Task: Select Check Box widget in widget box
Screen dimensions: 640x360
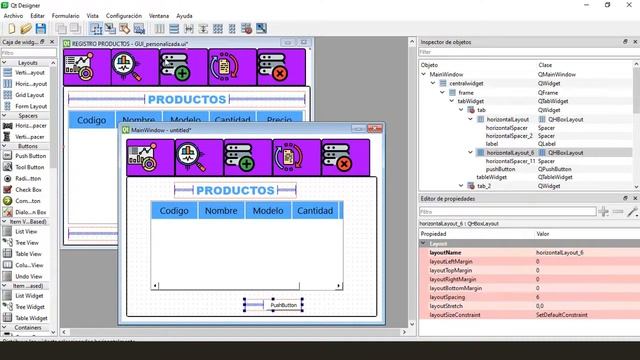Action: coord(25,190)
